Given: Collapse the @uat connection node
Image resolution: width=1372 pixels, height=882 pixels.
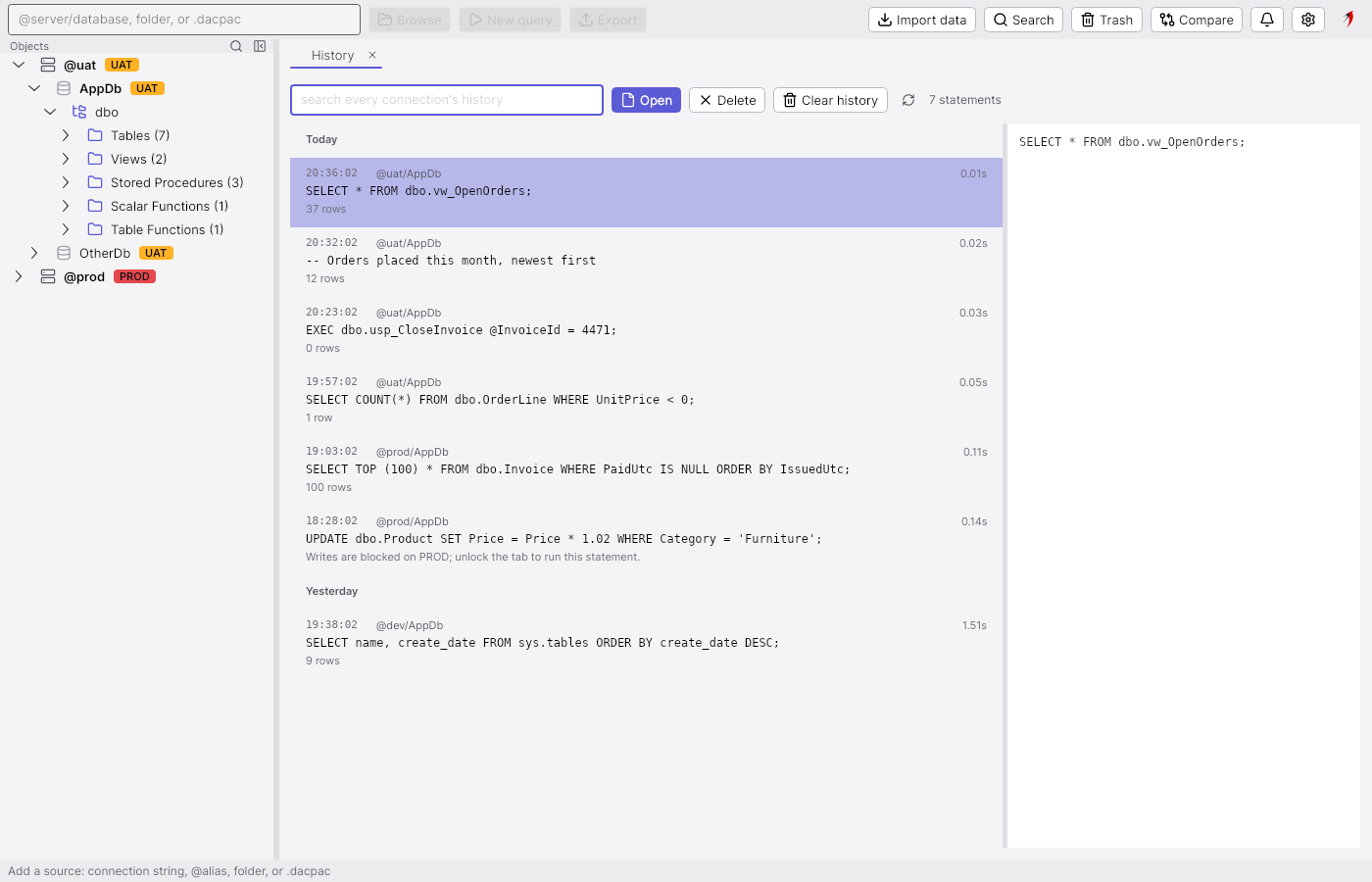Looking at the screenshot, I should pos(19,65).
